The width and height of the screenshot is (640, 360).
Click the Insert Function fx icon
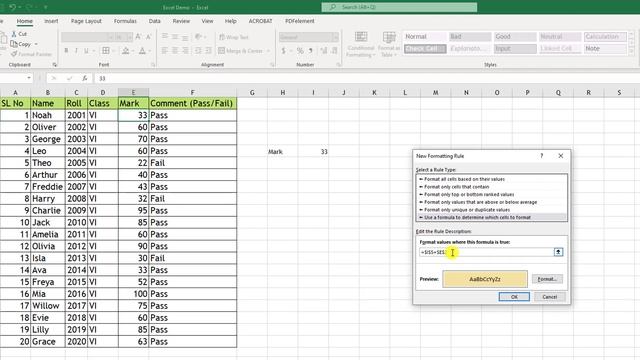pos(84,78)
